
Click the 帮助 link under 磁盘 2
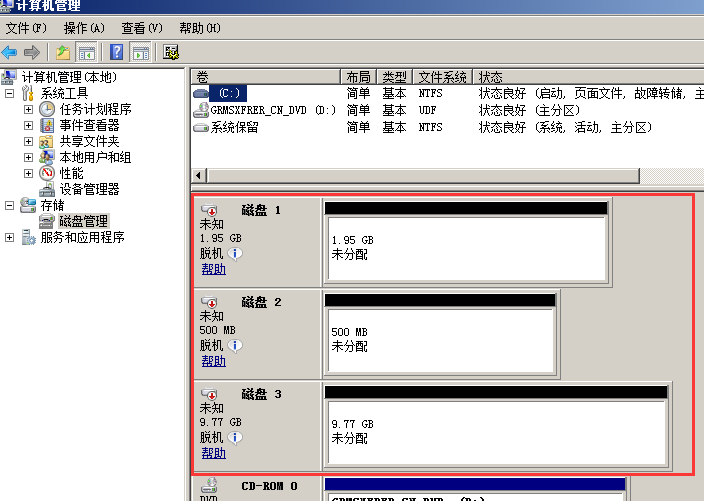click(x=214, y=361)
